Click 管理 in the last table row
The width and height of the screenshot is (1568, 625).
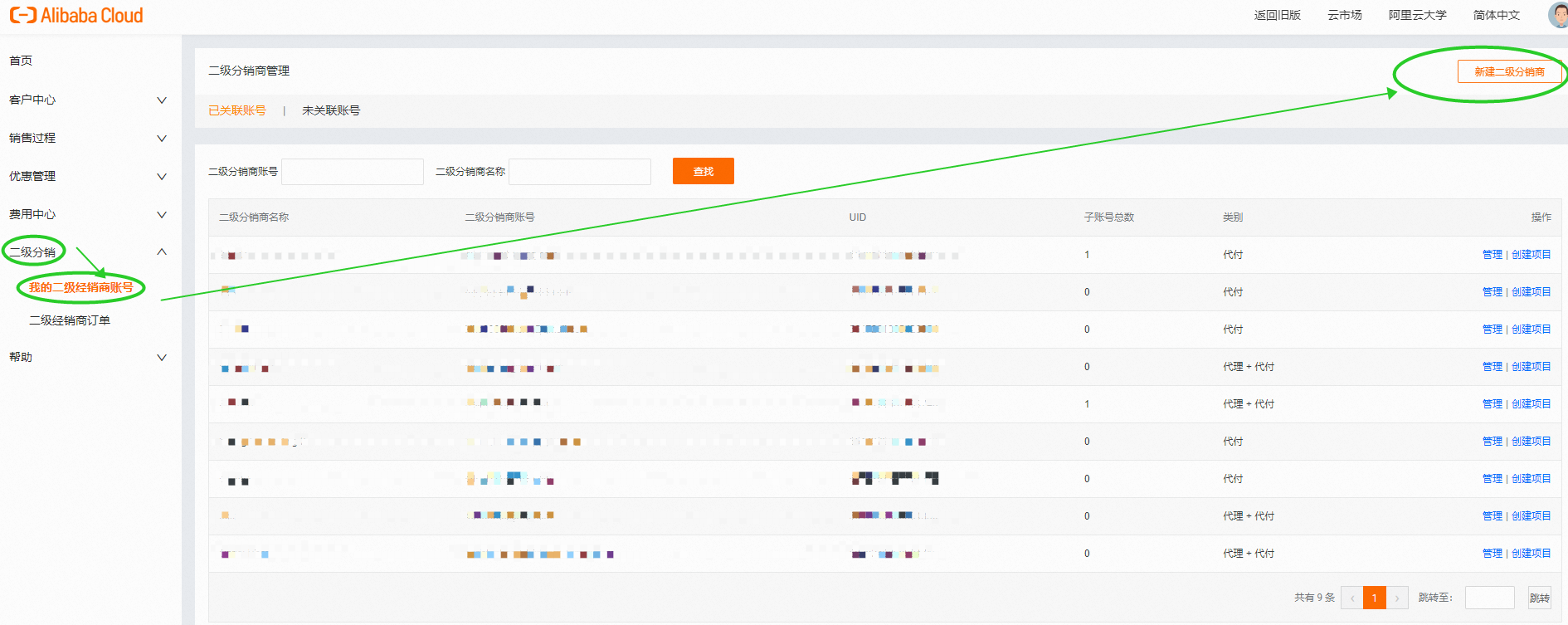click(1493, 554)
